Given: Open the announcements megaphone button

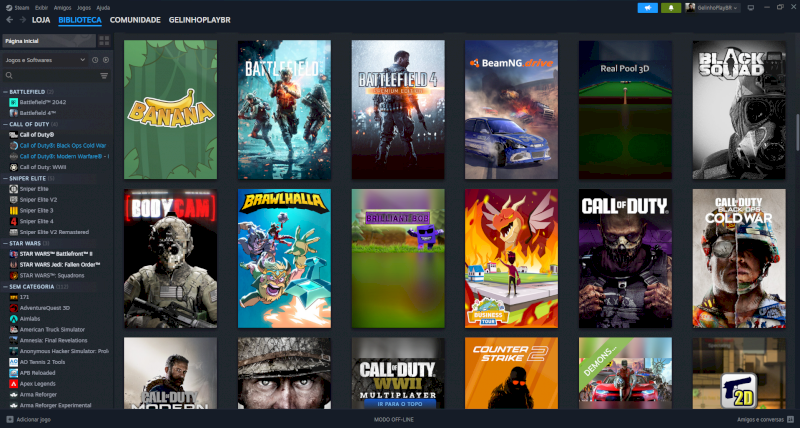Looking at the screenshot, I should pos(647,8).
